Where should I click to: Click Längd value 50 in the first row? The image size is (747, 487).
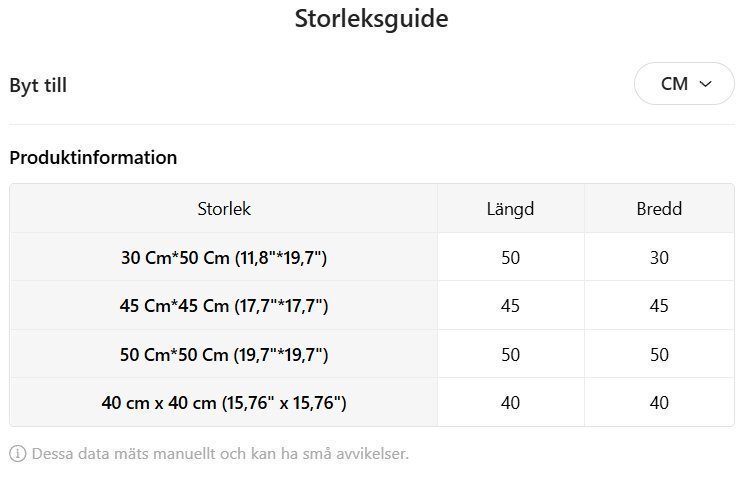pyautogui.click(x=510, y=258)
